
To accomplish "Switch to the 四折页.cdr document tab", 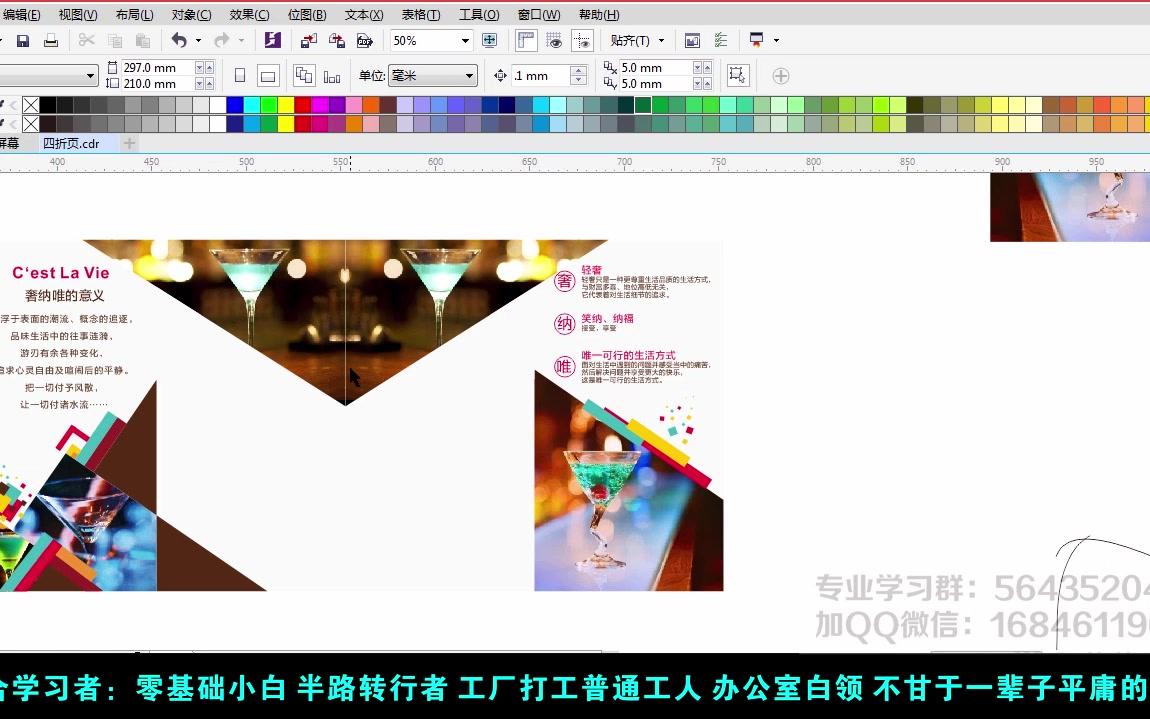I will click(70, 142).
